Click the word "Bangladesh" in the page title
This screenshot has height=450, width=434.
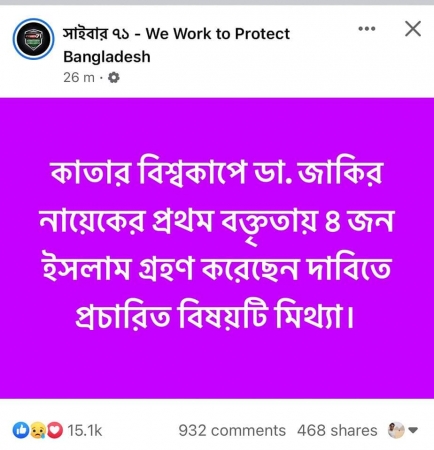click(107, 57)
